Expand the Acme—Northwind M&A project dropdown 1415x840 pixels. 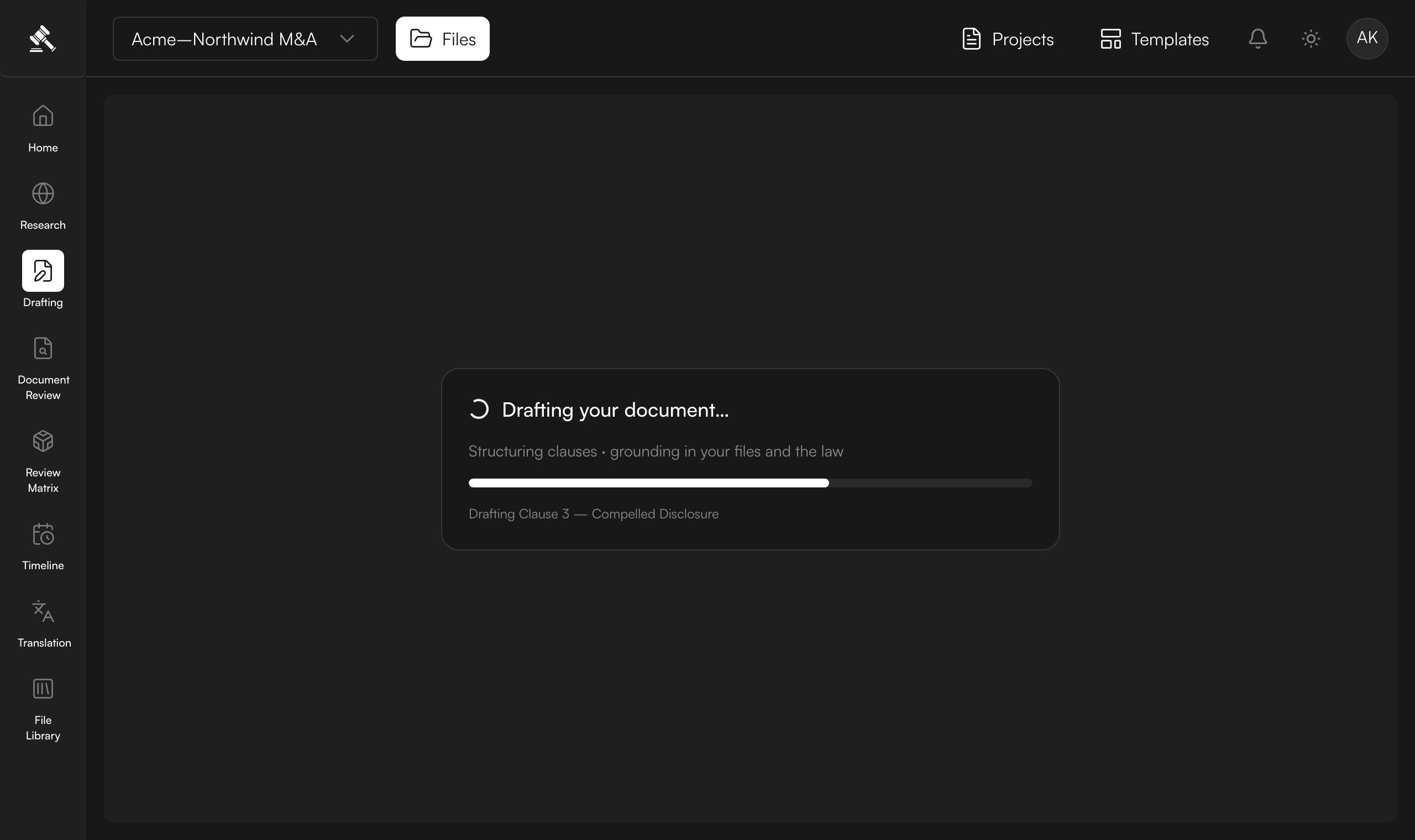tap(245, 39)
